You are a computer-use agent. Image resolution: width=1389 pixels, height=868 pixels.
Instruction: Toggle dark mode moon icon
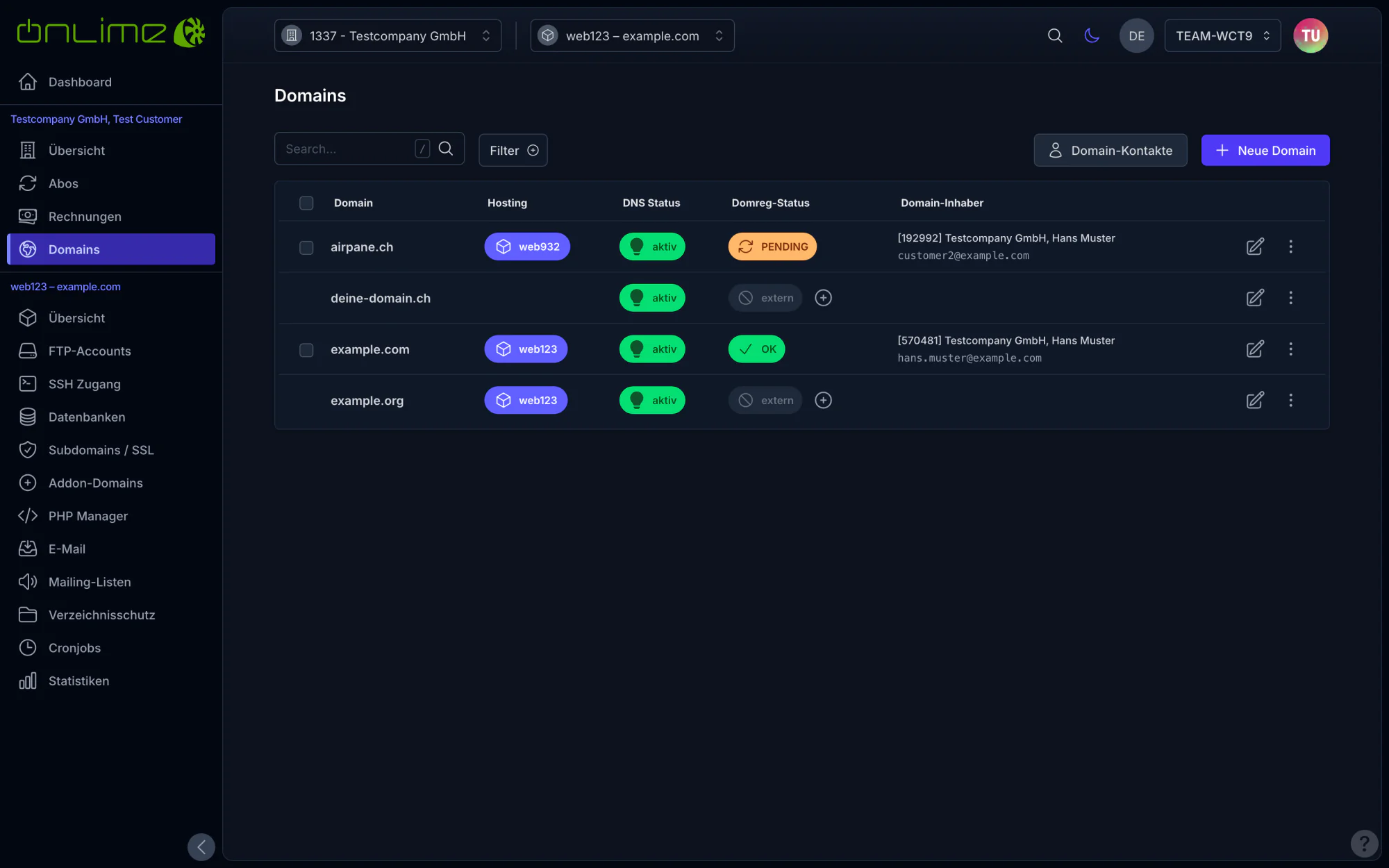click(1092, 35)
